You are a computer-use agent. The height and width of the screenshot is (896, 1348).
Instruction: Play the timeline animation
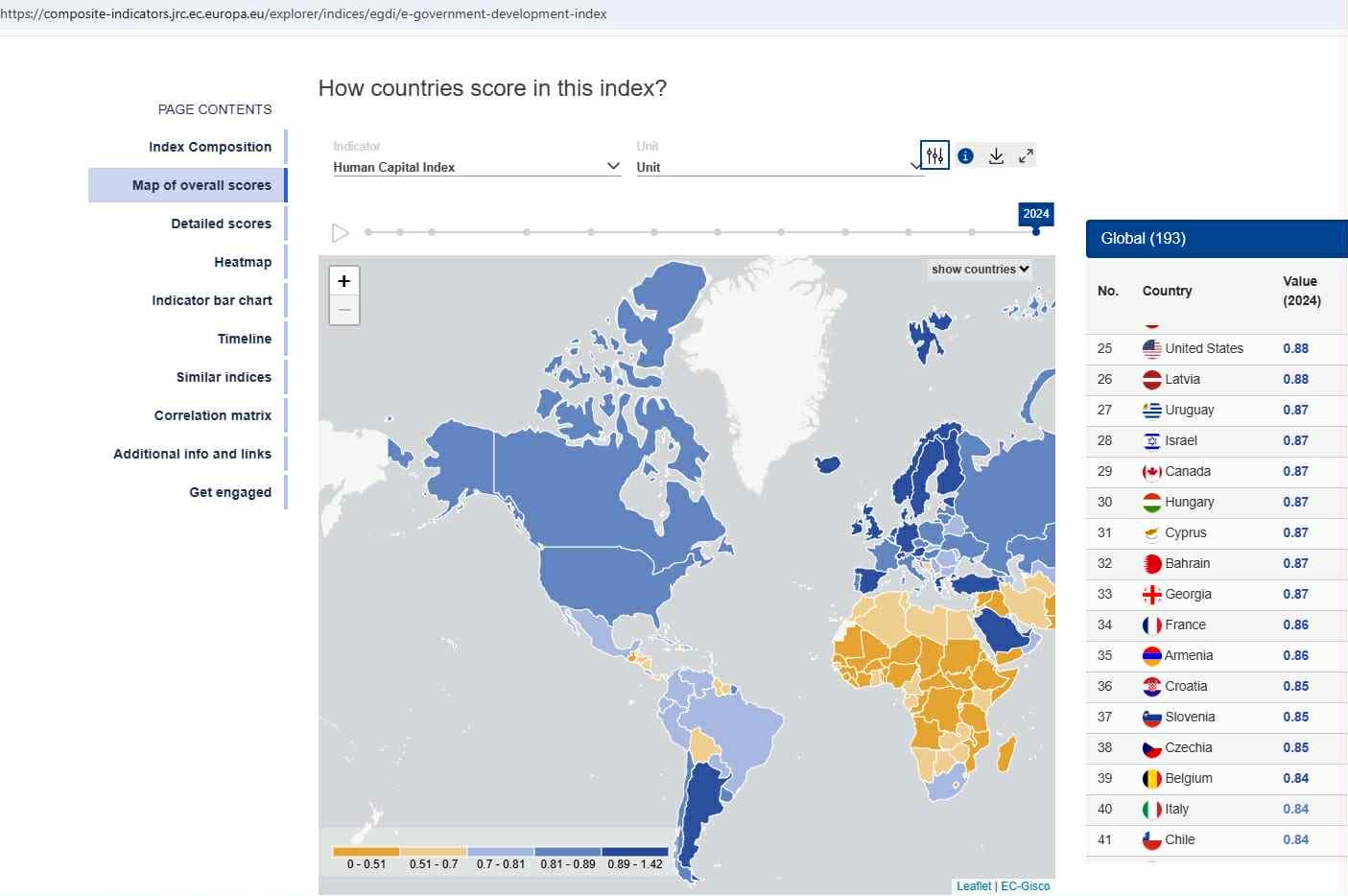pos(340,233)
